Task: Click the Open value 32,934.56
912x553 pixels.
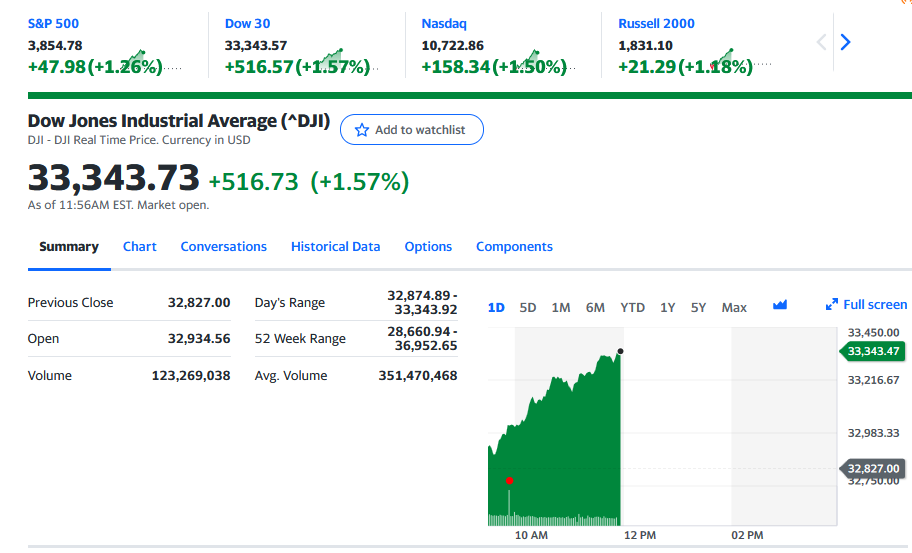Action: [x=199, y=338]
